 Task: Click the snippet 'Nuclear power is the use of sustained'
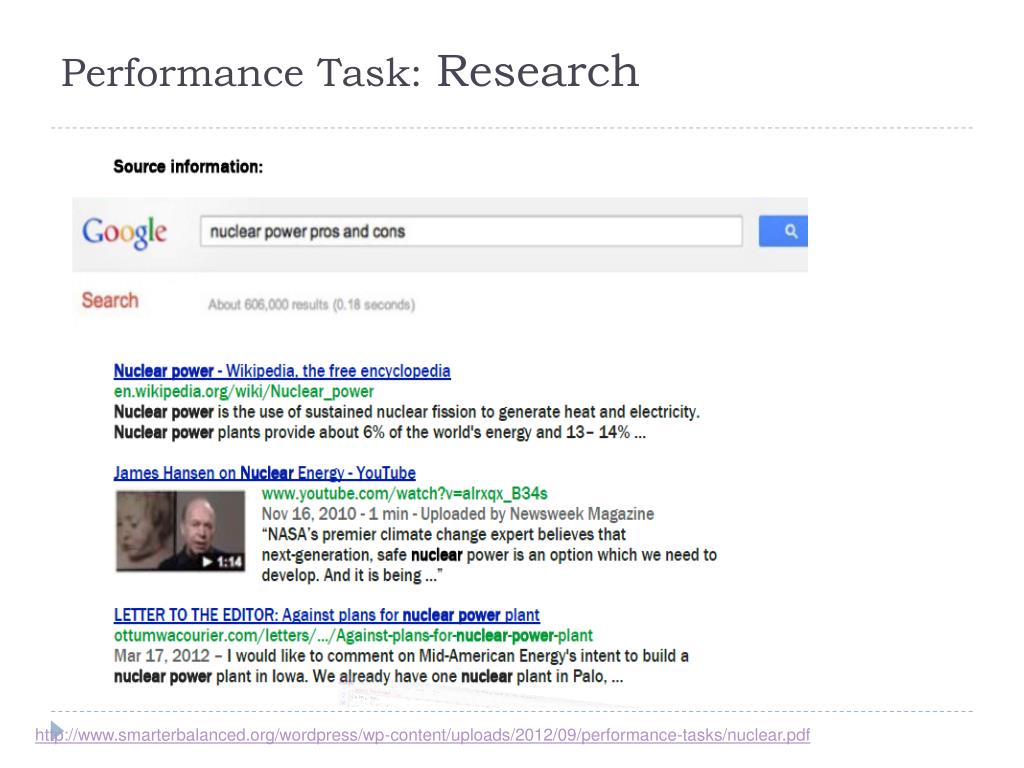pyautogui.click(x=406, y=412)
